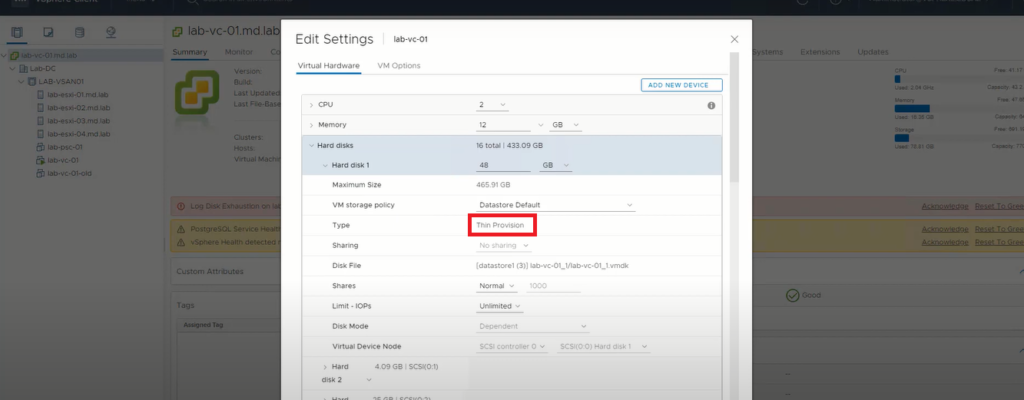Open the Sharing dropdown

(x=504, y=246)
